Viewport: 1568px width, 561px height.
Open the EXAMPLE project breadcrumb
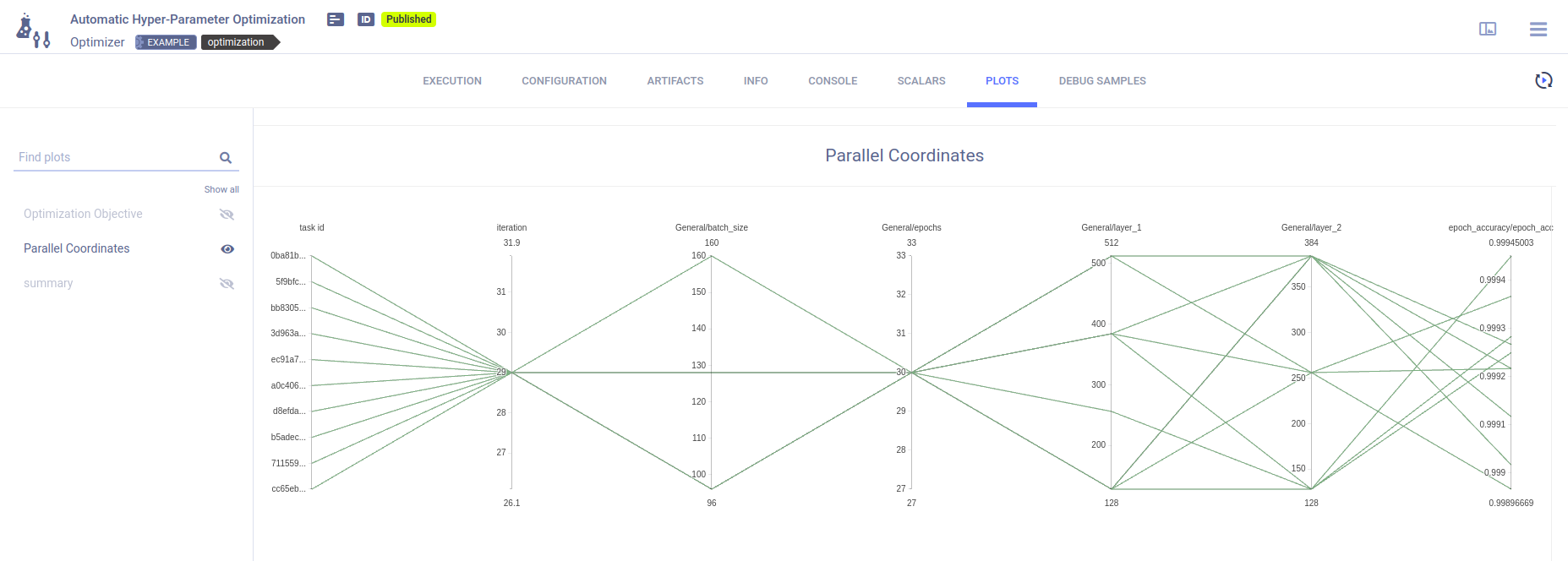(x=170, y=41)
